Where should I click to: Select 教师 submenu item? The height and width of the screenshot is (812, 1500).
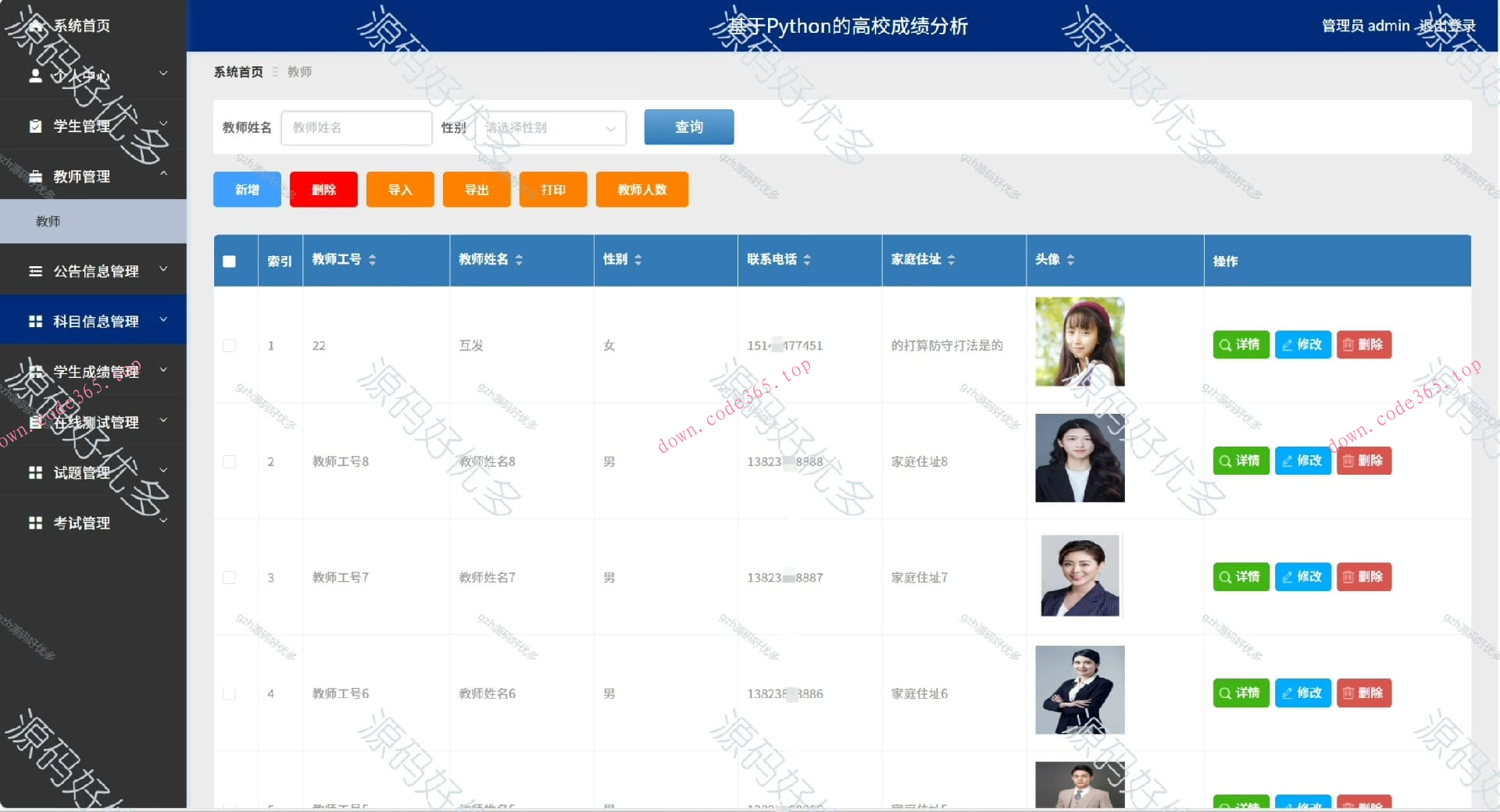[48, 221]
